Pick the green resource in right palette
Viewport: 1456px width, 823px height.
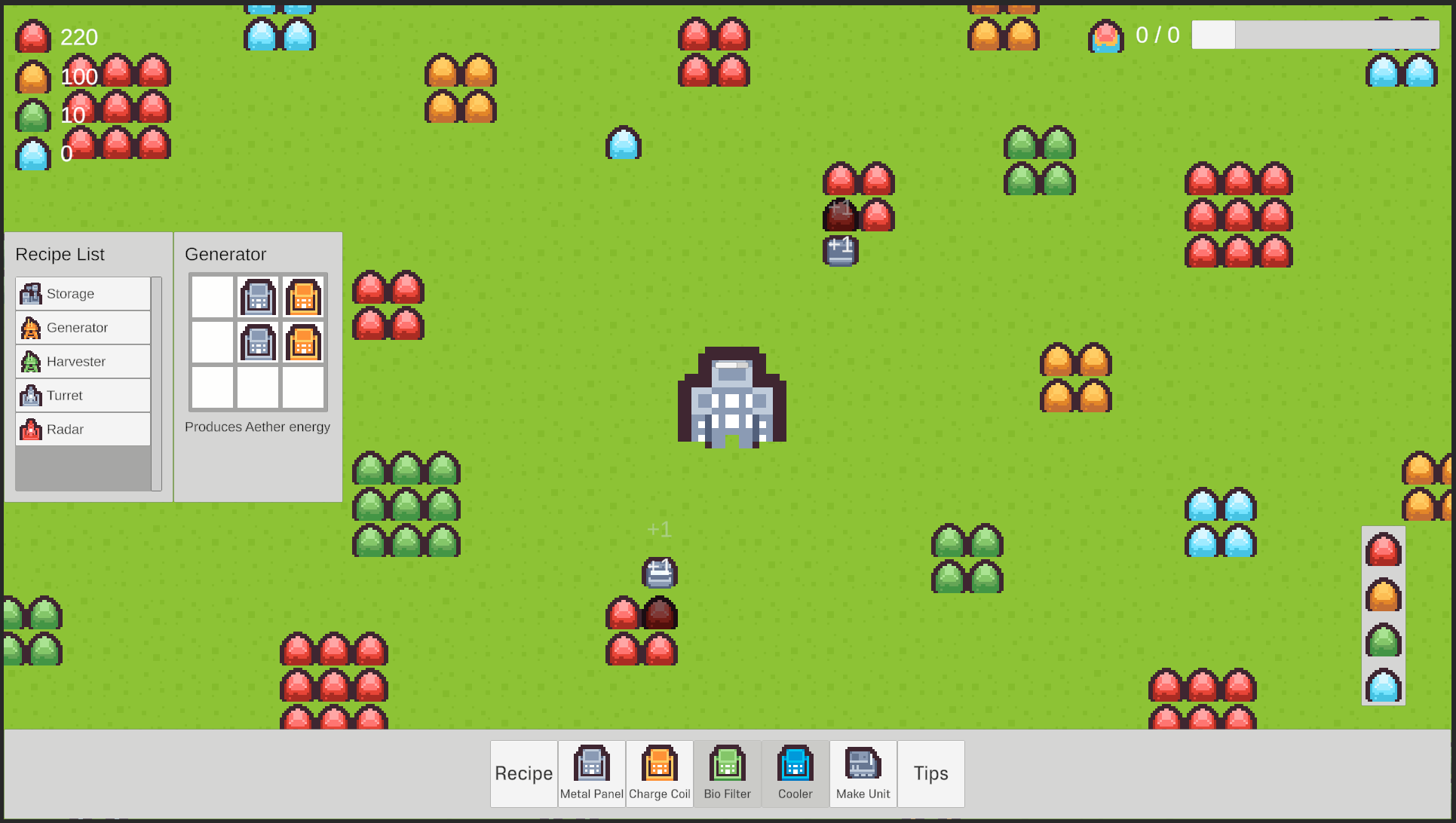pyautogui.click(x=1383, y=640)
